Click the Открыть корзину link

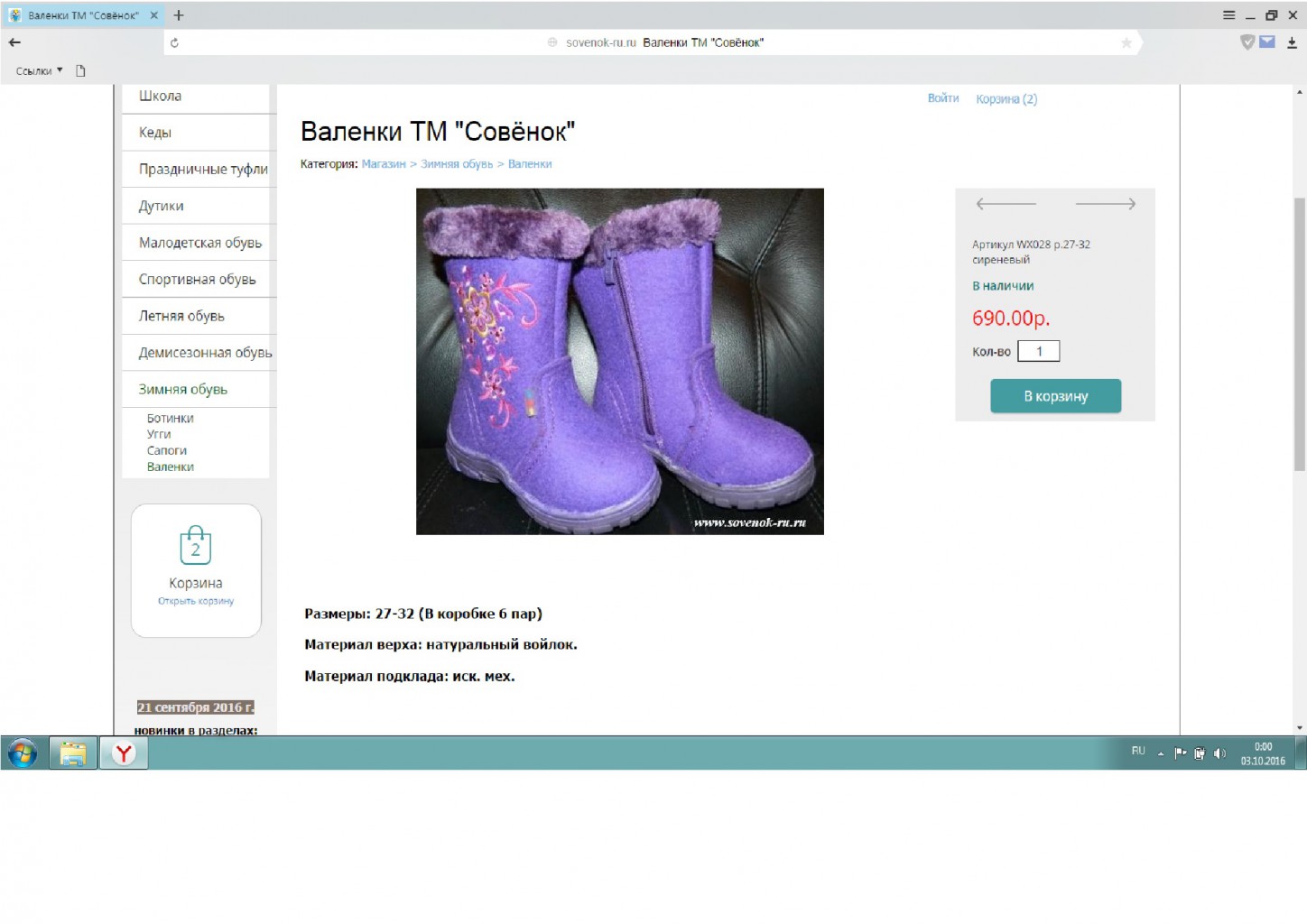(196, 601)
